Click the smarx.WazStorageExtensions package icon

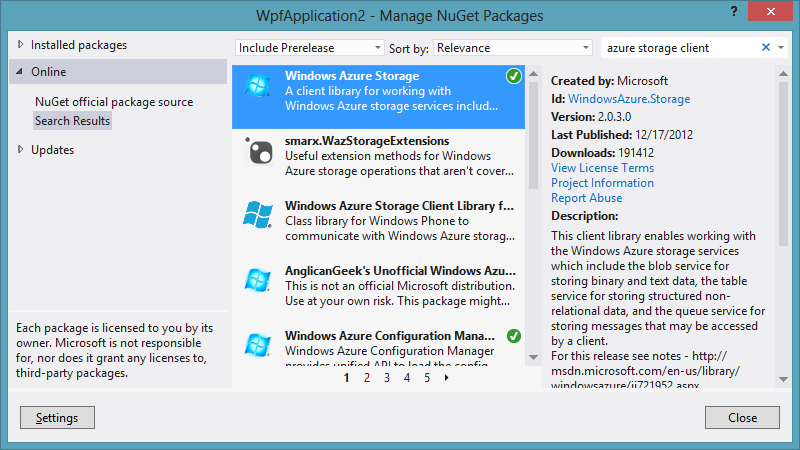click(258, 151)
